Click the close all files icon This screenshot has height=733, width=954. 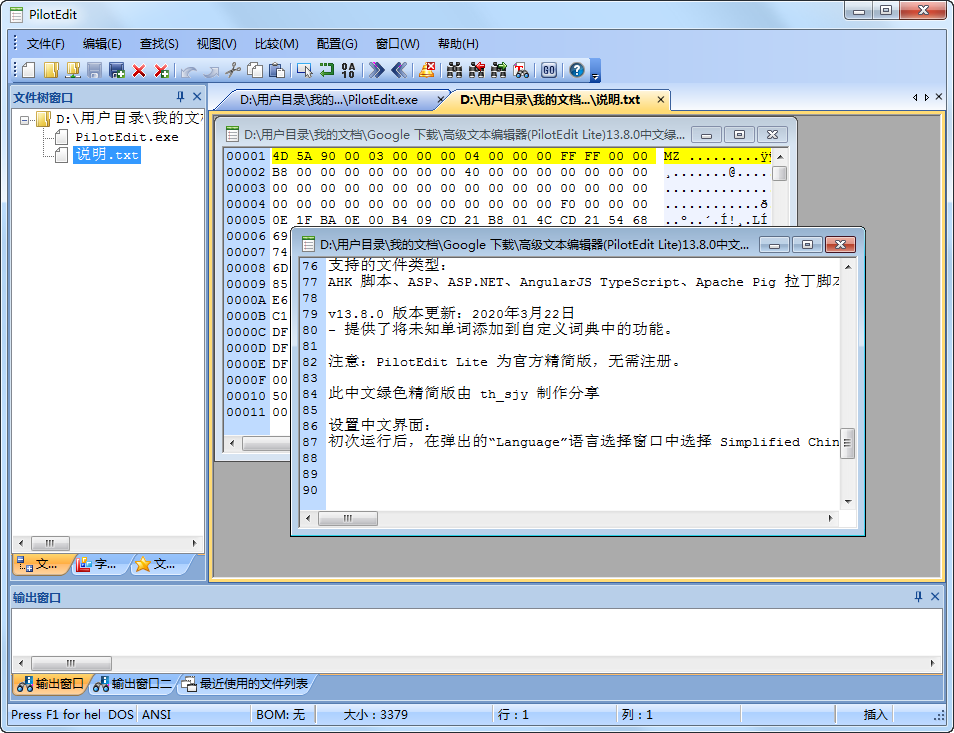tap(161, 71)
